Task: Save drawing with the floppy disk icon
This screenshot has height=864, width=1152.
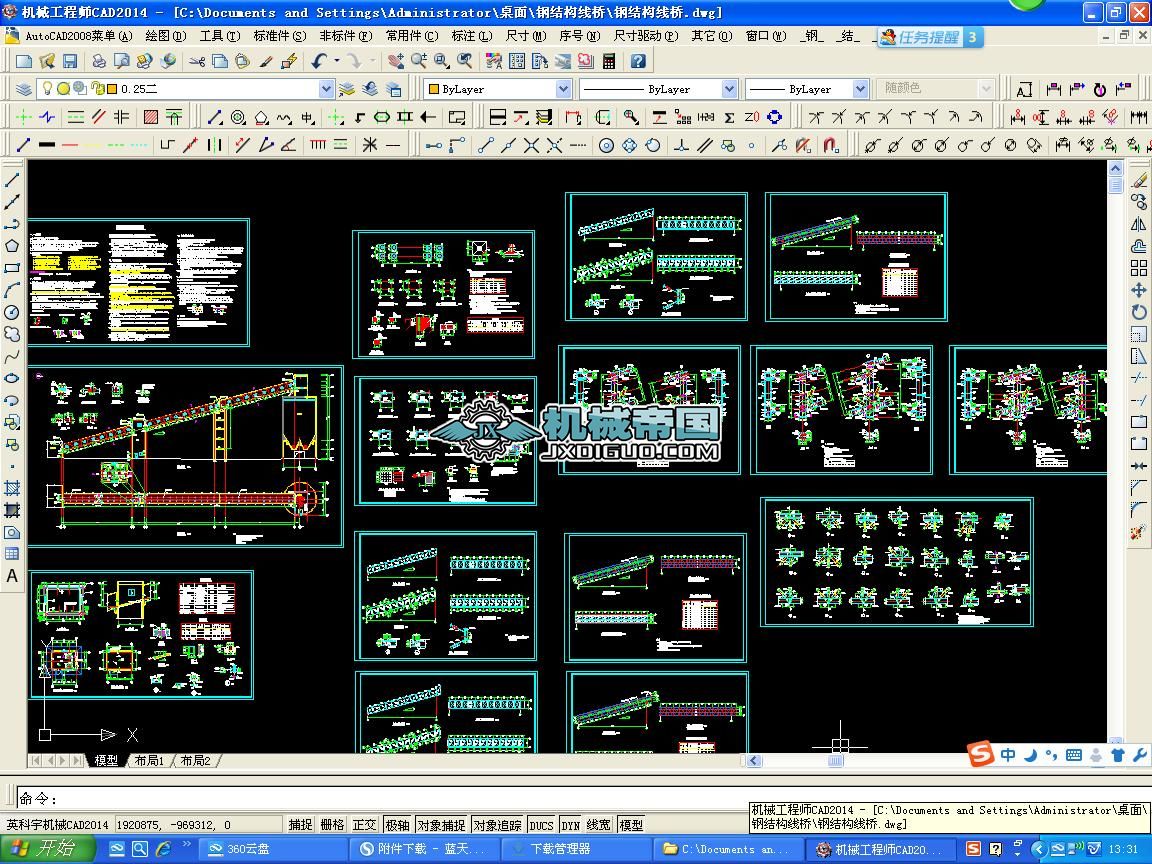Action: [70, 61]
